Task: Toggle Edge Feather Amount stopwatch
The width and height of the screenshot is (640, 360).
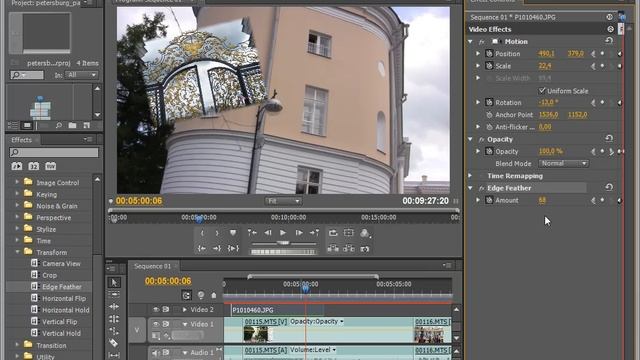Action: tap(489, 200)
